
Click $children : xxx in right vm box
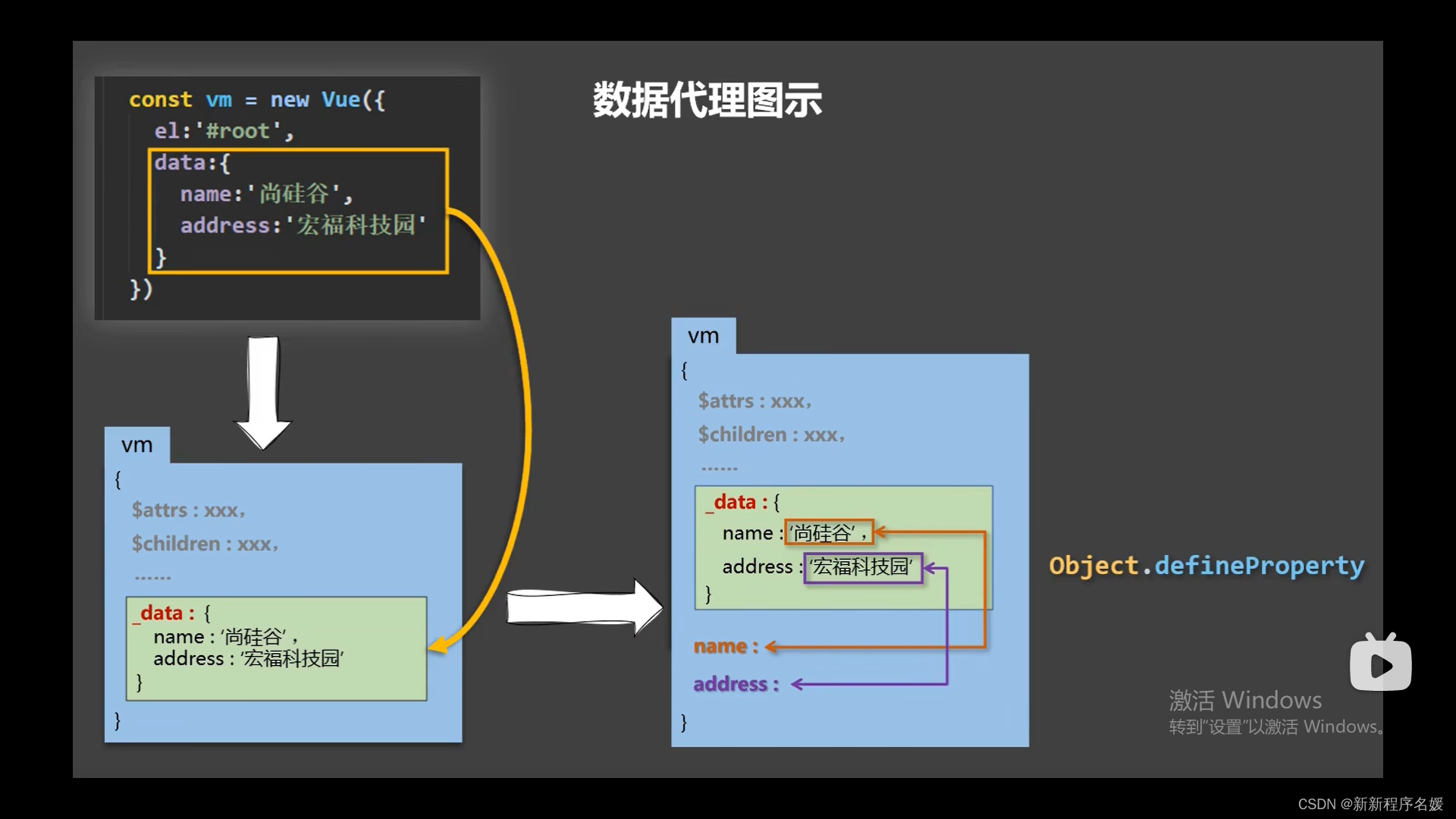[x=770, y=435]
